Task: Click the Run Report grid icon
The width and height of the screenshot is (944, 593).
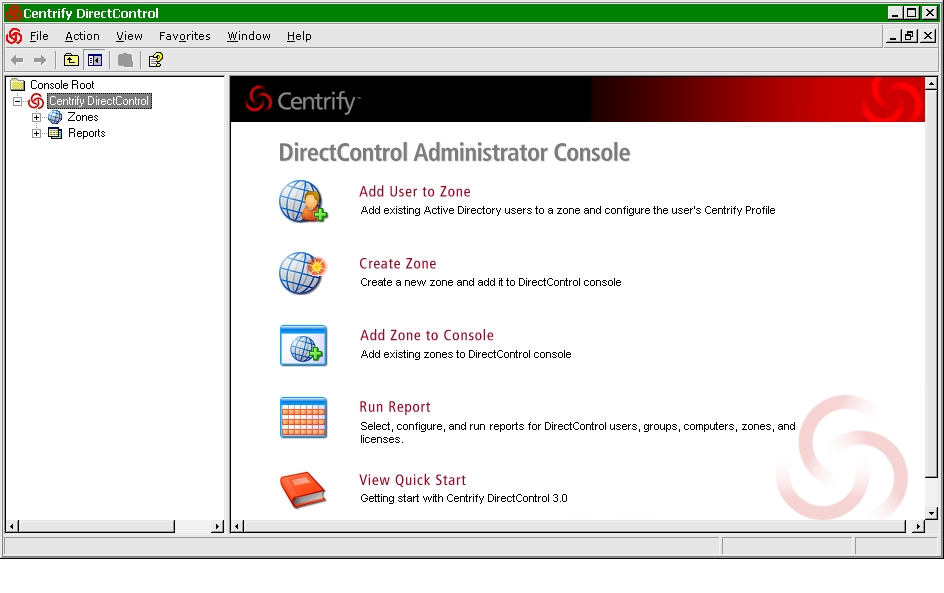Action: pyautogui.click(x=303, y=417)
